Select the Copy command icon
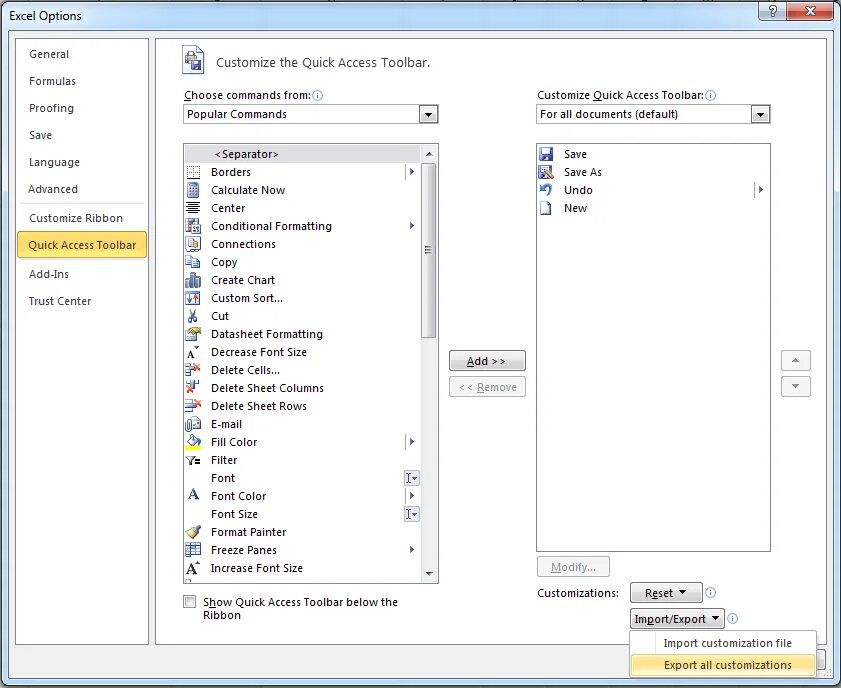841x688 pixels. 193,262
